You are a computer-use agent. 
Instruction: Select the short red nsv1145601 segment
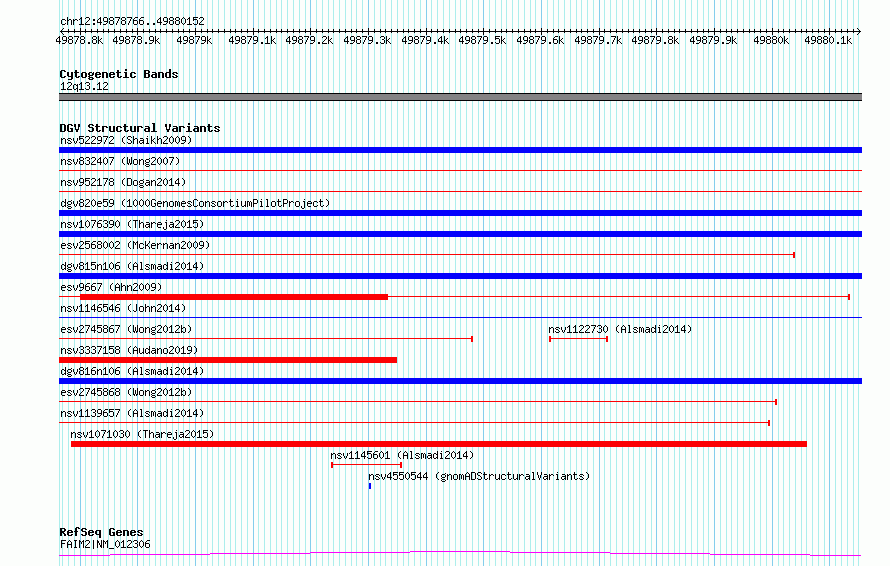click(x=367, y=465)
